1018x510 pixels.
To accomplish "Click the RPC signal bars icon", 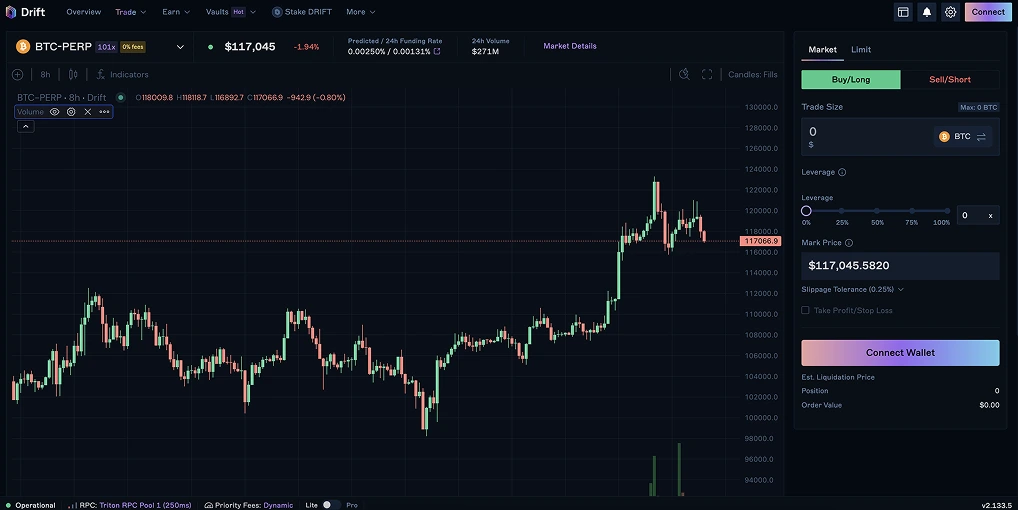I will [x=72, y=505].
